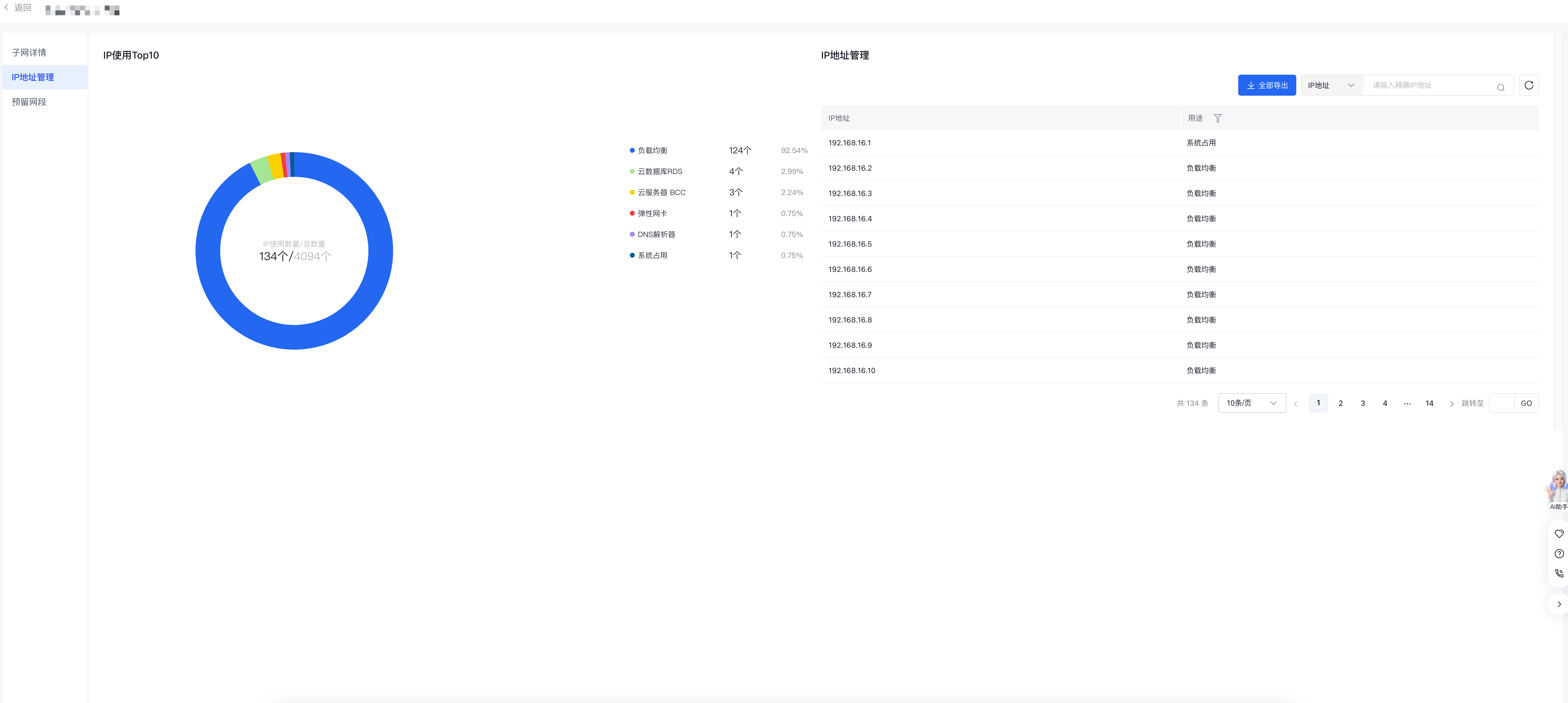Open the IP地址 search type dropdown
This screenshot has height=703, width=1568.
pos(1331,85)
